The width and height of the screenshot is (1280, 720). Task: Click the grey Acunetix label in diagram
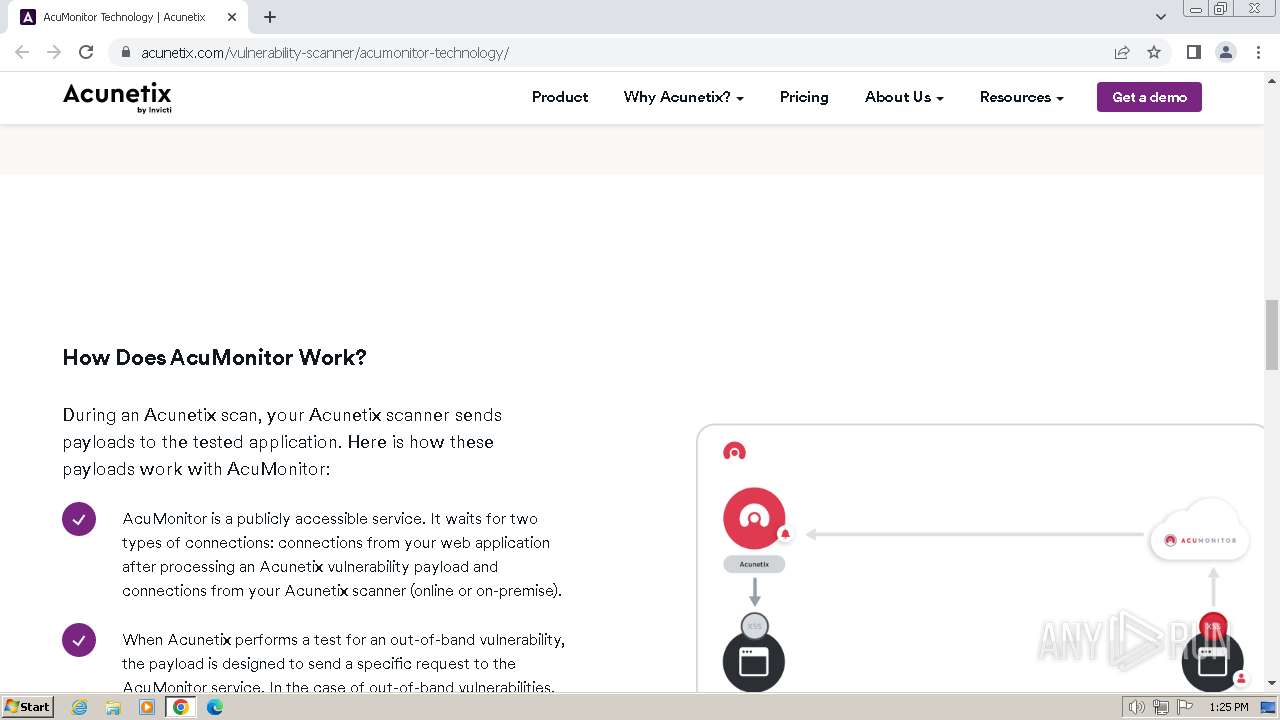click(x=754, y=564)
